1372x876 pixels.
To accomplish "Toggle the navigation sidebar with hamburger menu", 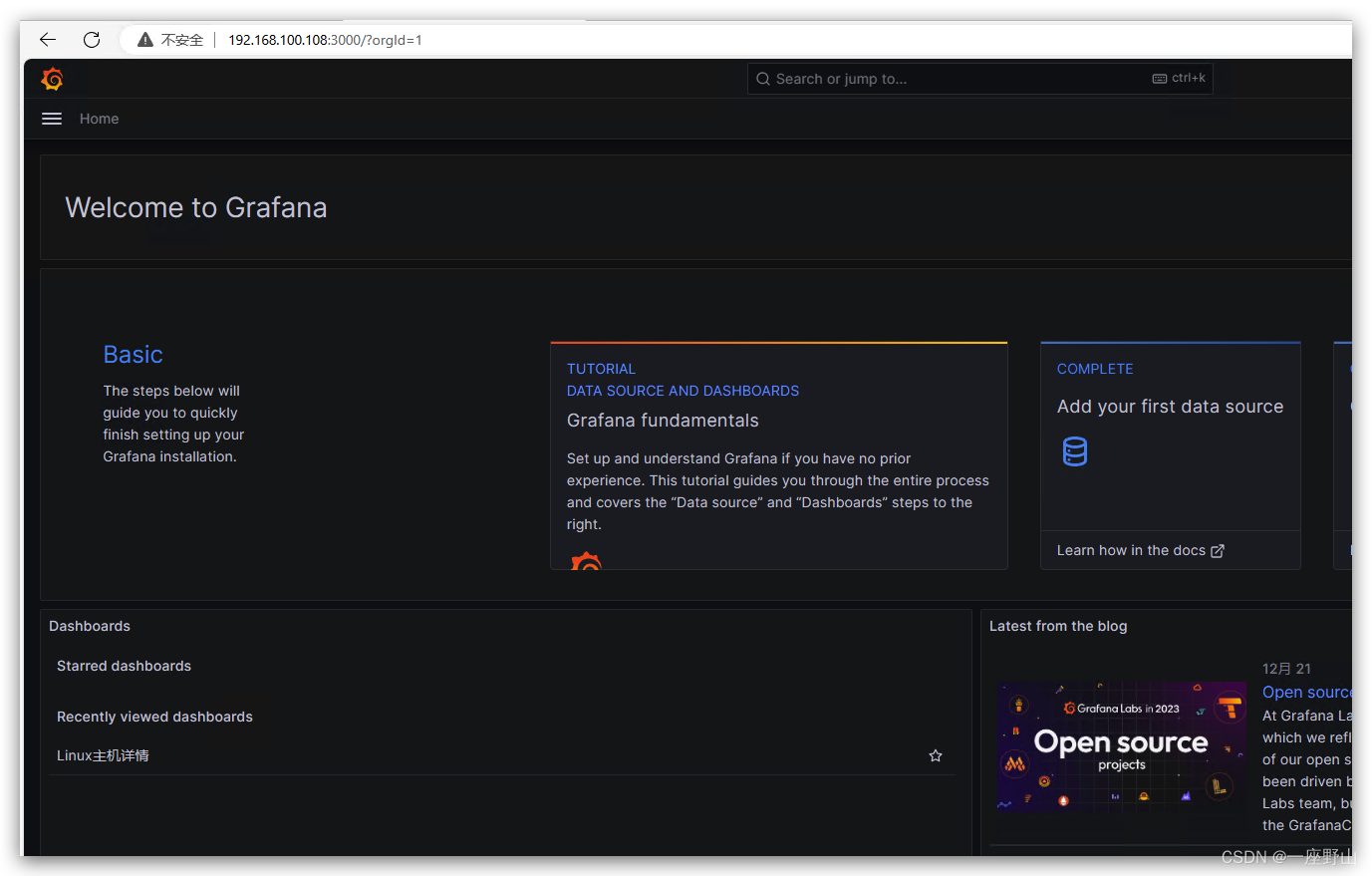I will [x=51, y=118].
